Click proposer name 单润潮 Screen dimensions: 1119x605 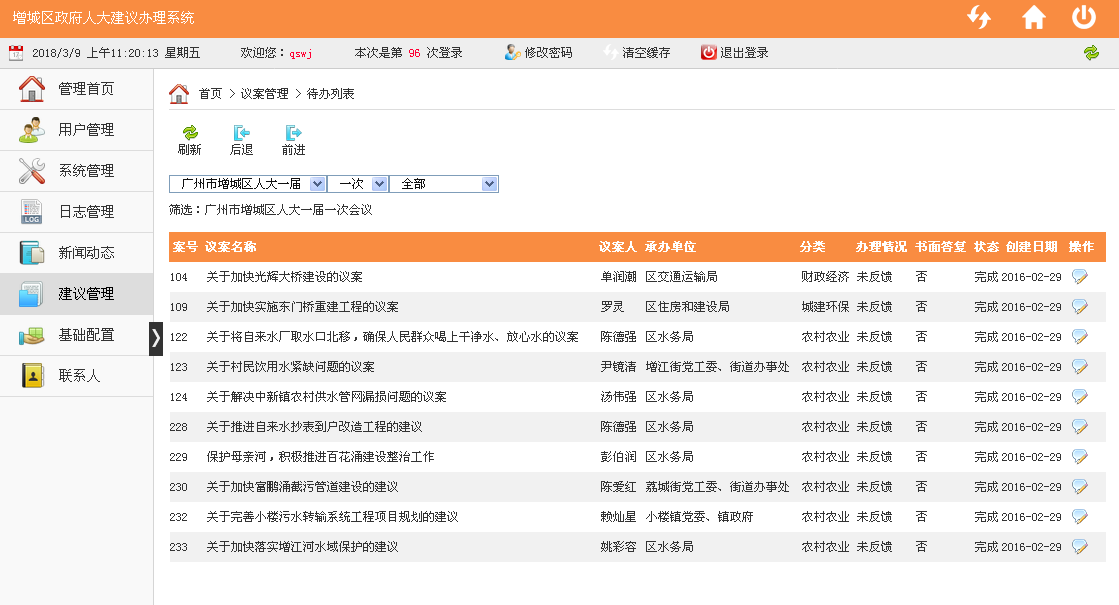coord(618,277)
